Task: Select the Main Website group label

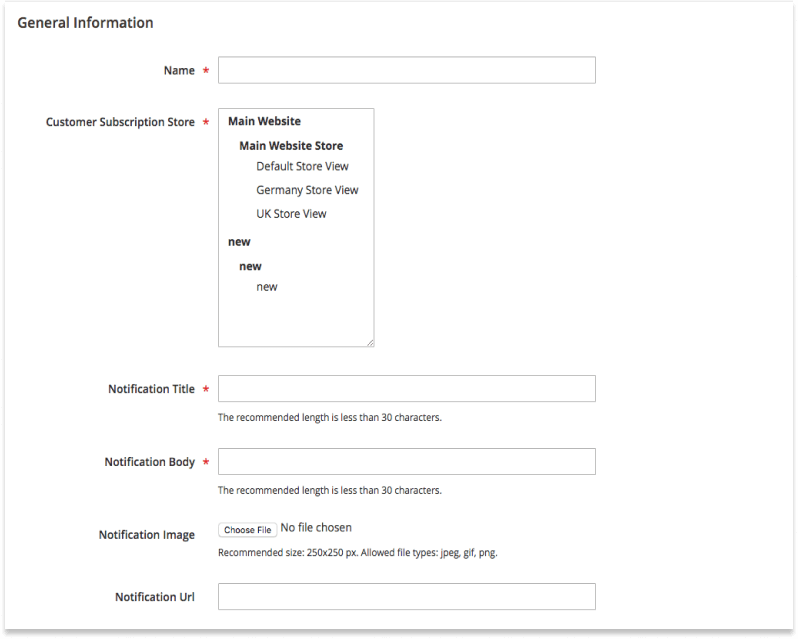Action: tap(264, 121)
